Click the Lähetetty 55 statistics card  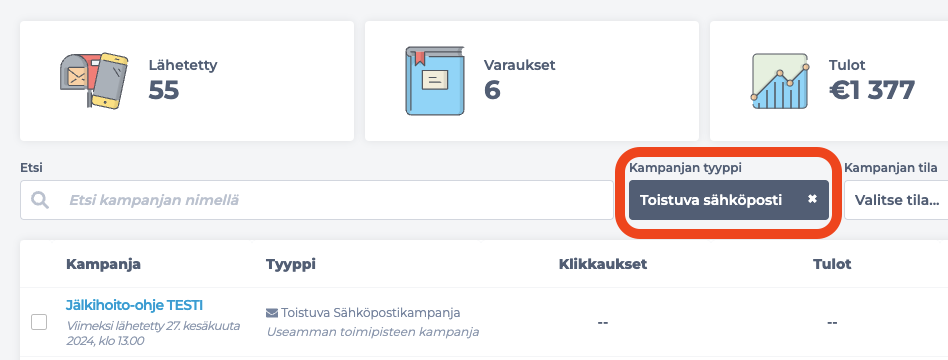tap(187, 81)
